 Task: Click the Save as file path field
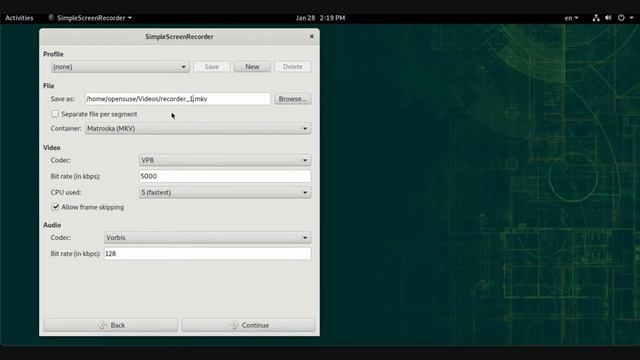click(178, 99)
